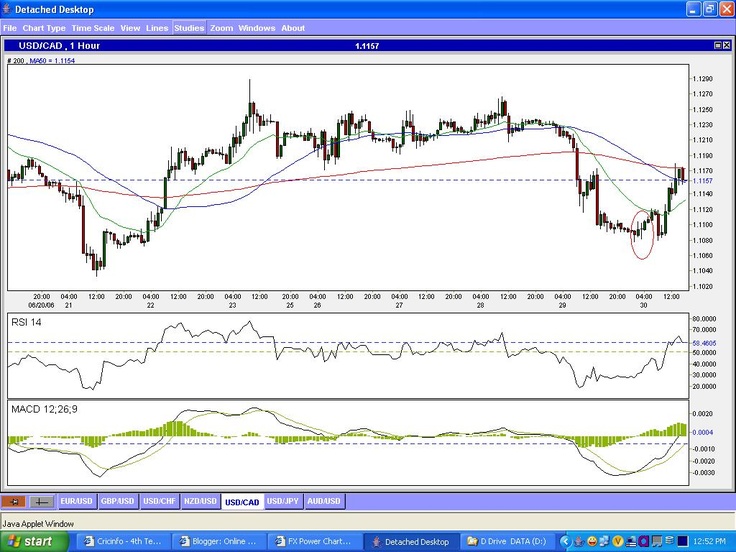Click the 1.1157 price in chart header
This screenshot has width=736, height=552.
pos(367,46)
